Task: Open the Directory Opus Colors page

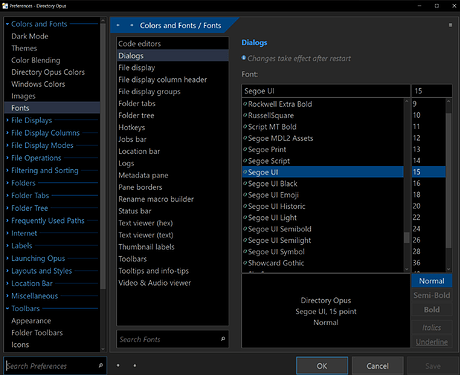Action: coord(48,72)
